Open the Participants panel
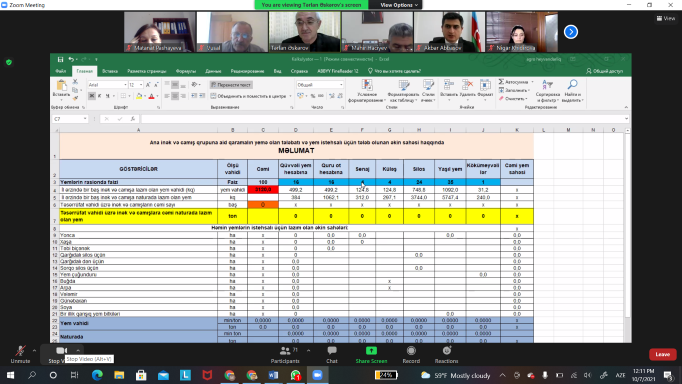This screenshot has width=682, height=384. point(285,354)
